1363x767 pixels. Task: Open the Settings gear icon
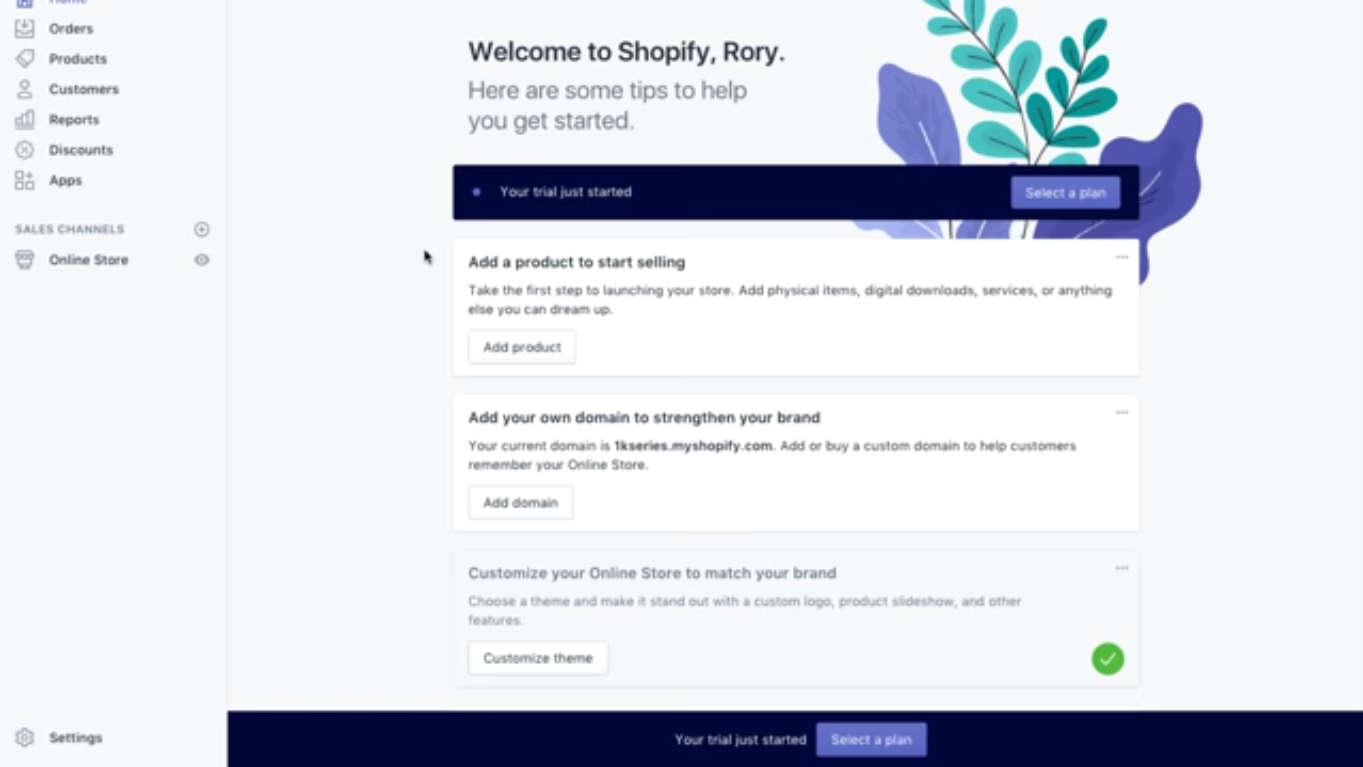tap(24, 738)
